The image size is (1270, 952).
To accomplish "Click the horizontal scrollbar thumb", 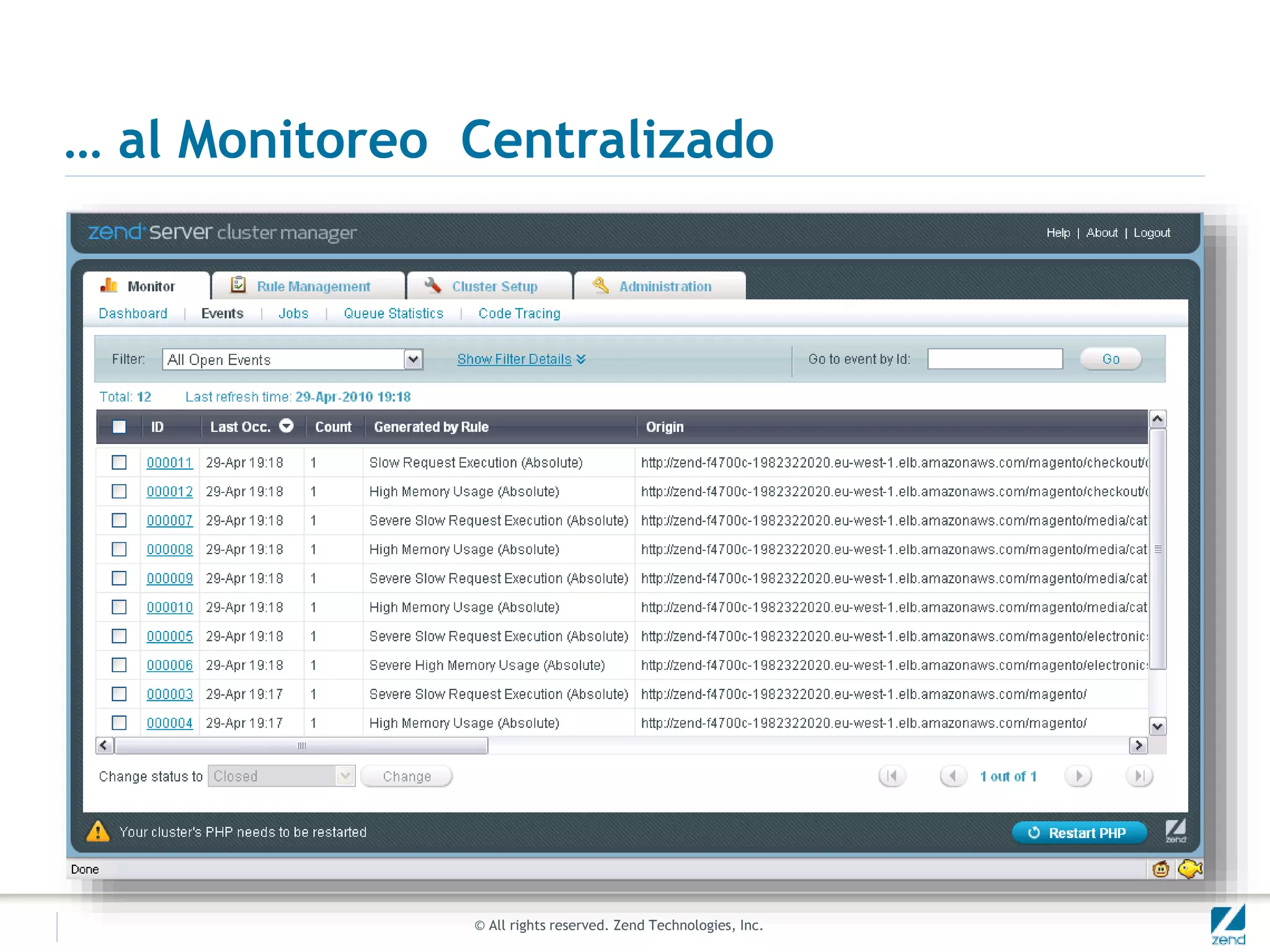I will click(x=301, y=746).
